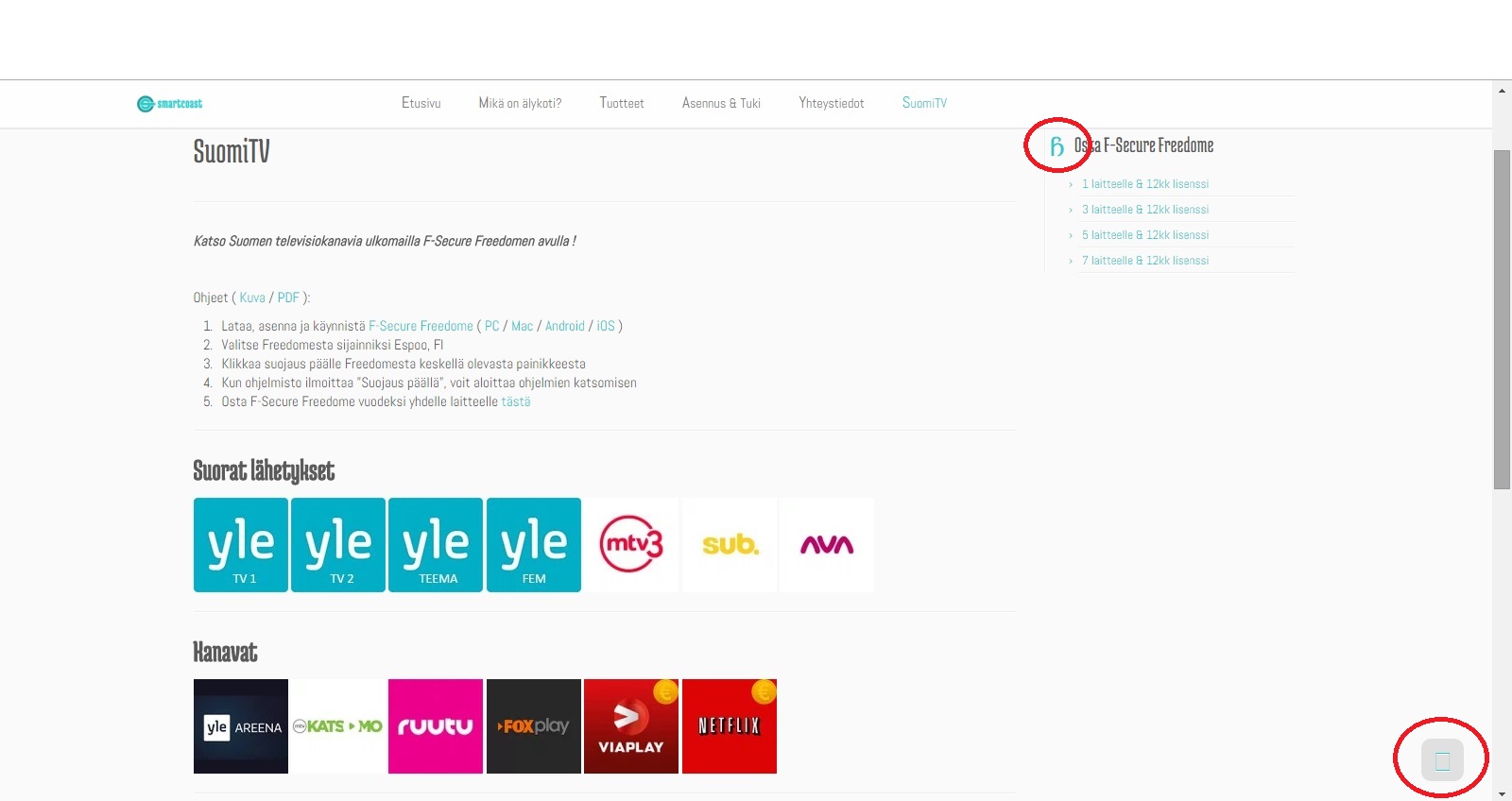Open the AVA channel tile
The width and height of the screenshot is (1512, 801).
tap(827, 545)
